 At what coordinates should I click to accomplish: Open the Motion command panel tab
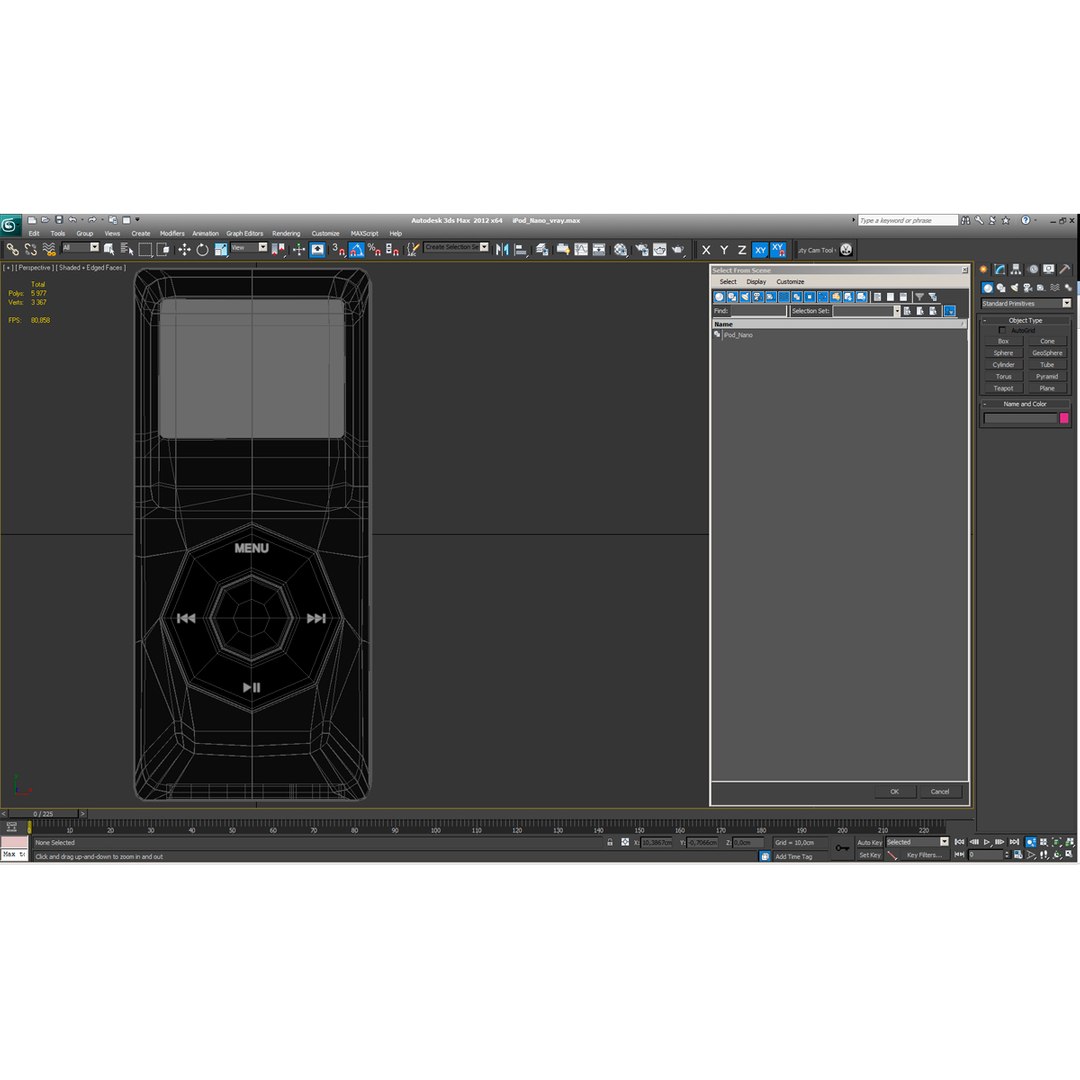pyautogui.click(x=1032, y=269)
